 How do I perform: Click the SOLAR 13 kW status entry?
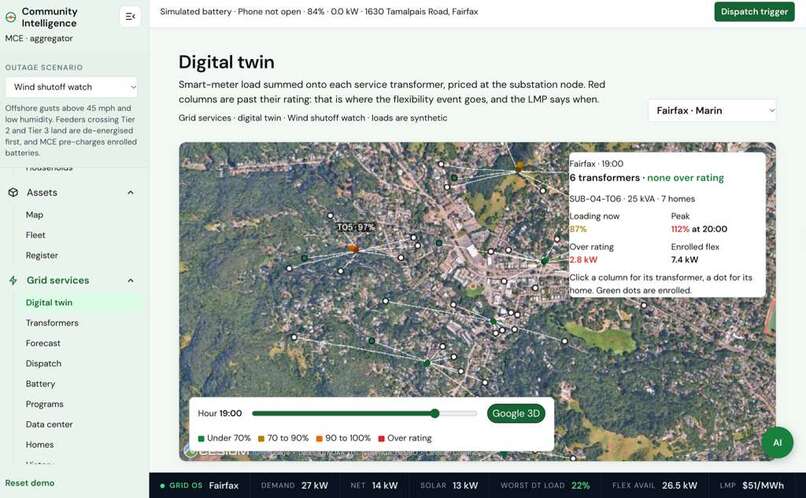449,485
